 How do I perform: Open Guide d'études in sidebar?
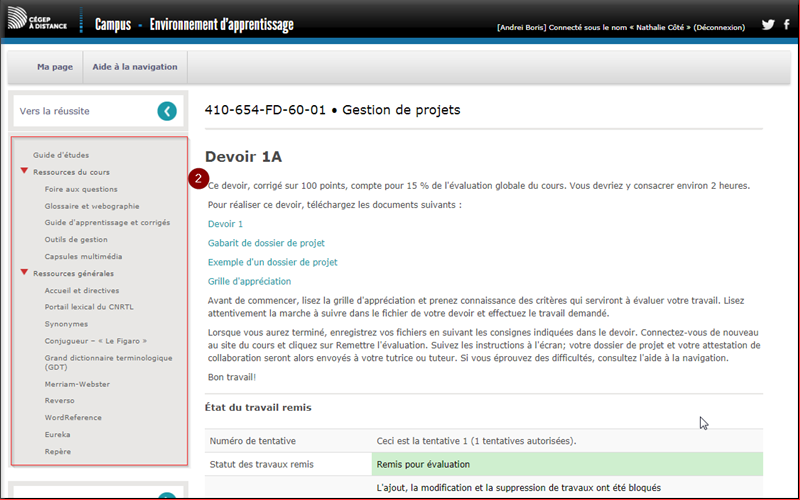(x=61, y=155)
